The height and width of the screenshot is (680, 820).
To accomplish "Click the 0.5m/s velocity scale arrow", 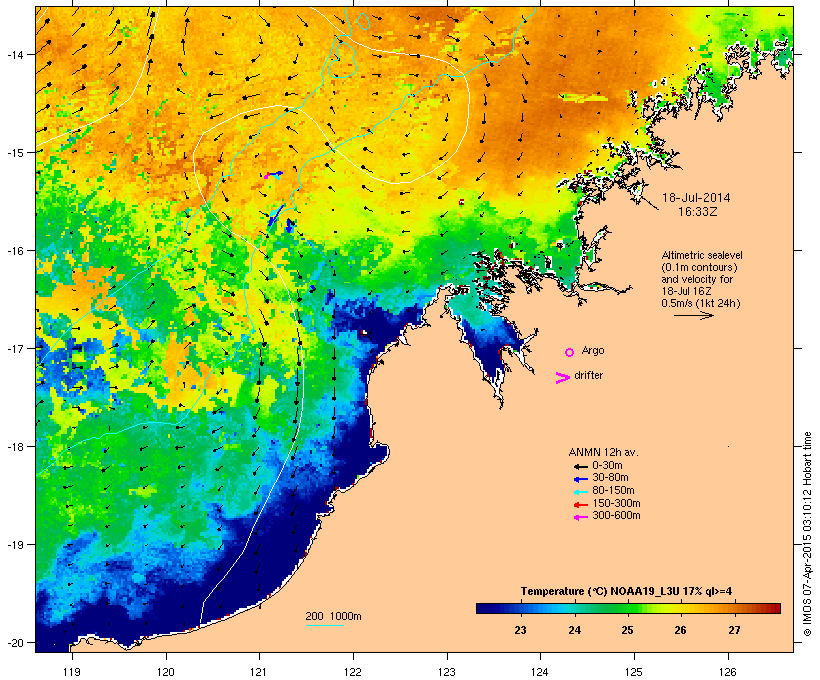I will [x=693, y=315].
